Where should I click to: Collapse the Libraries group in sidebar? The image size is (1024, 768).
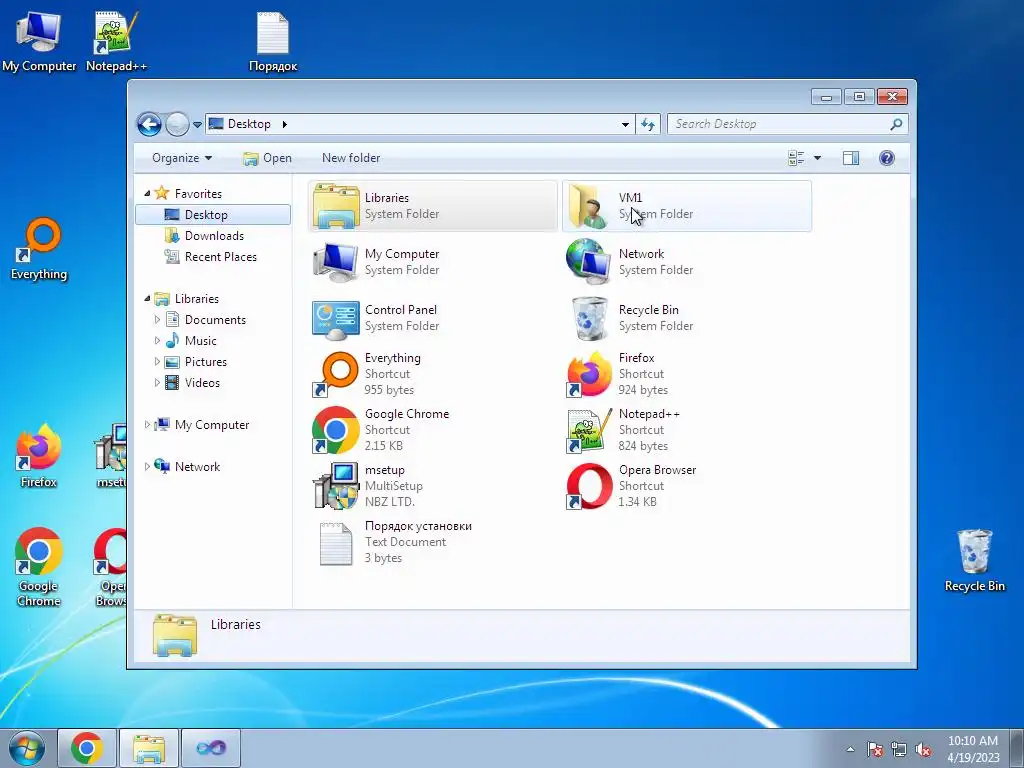click(148, 298)
